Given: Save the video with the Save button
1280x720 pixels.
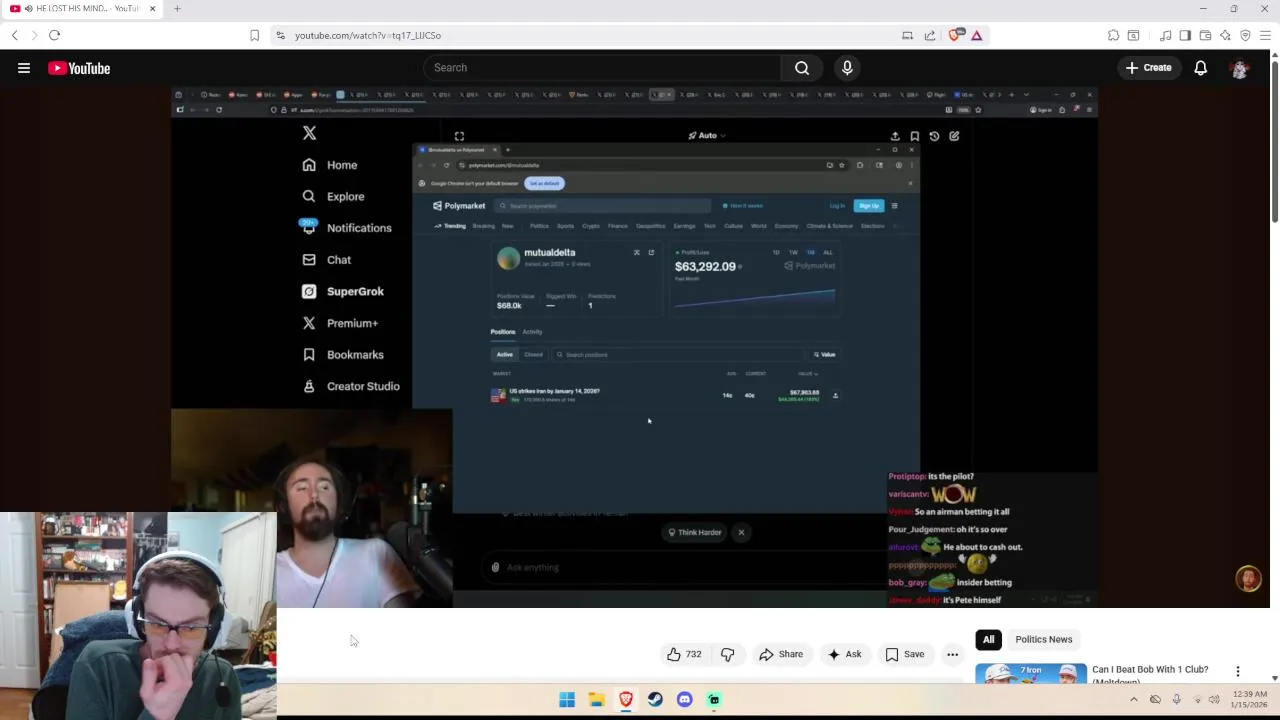Looking at the screenshot, I should (x=904, y=654).
